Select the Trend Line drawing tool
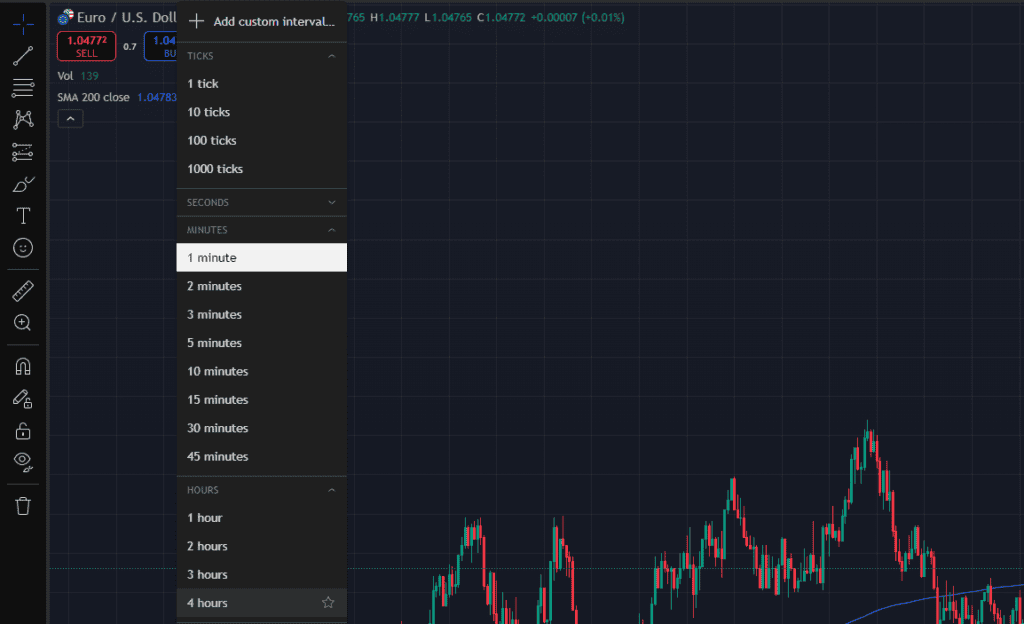The width and height of the screenshot is (1024, 624). (x=22, y=55)
